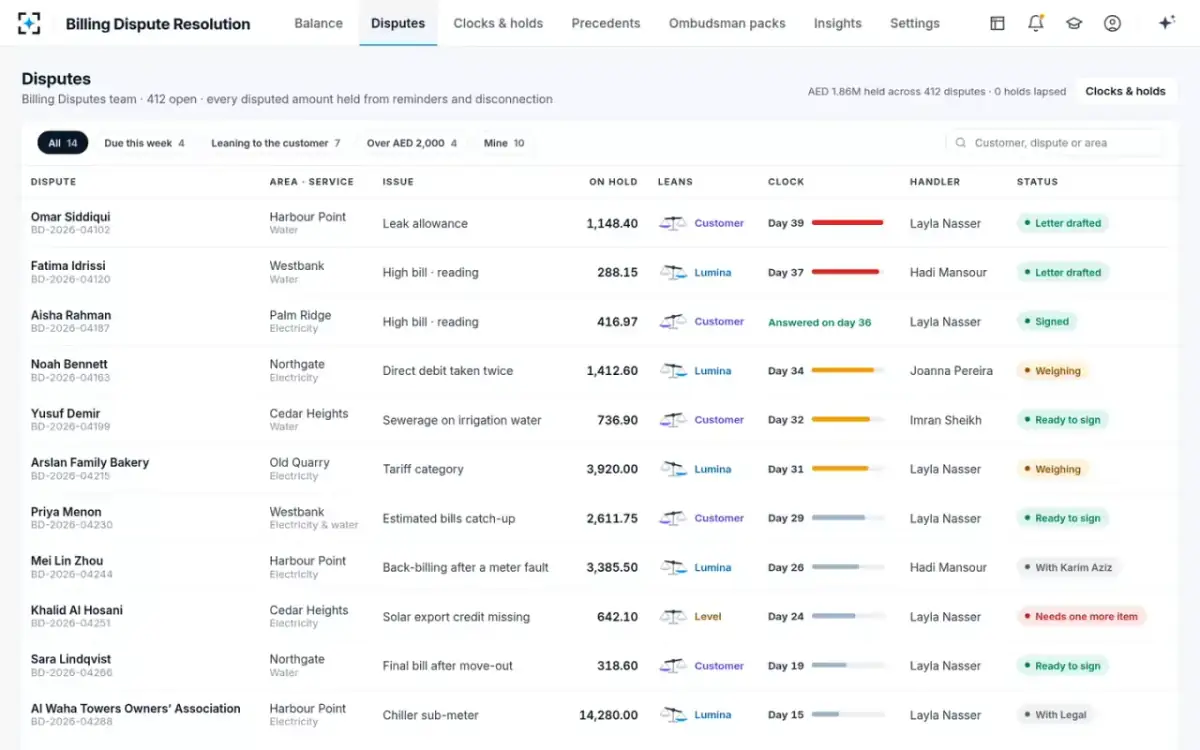Image resolution: width=1200 pixels, height=750 pixels.
Task: Open the user profile icon
Action: click(1112, 23)
